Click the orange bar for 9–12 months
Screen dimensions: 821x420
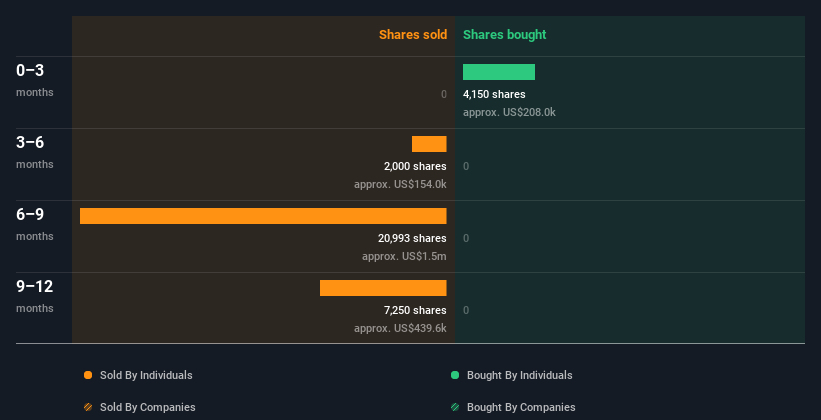(383, 288)
